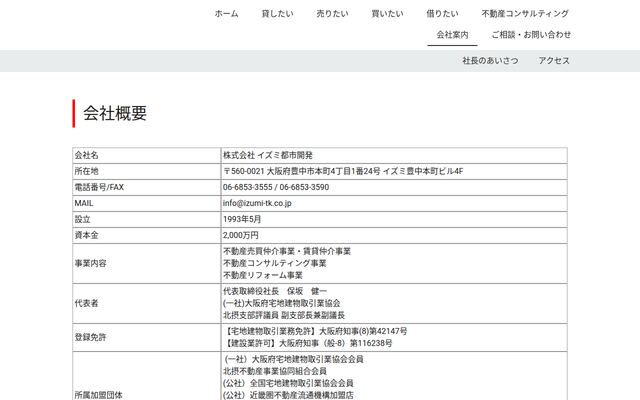Image resolution: width=640 pixels, height=400 pixels.
Task: Open the ホーム menu item
Action: pyautogui.click(x=227, y=13)
